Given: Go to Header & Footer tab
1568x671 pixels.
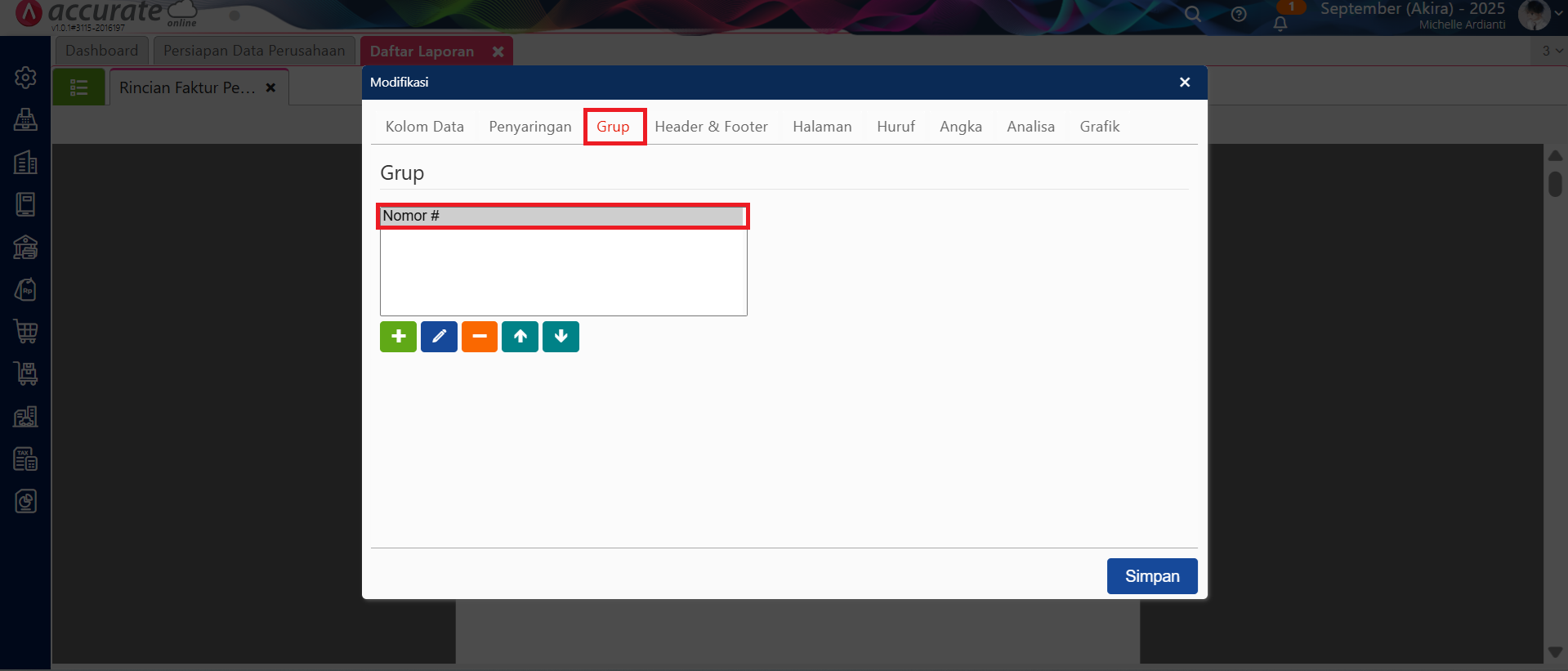Looking at the screenshot, I should (x=711, y=127).
